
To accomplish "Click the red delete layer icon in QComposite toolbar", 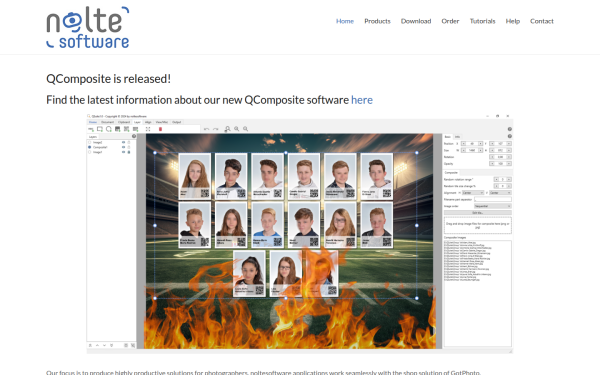I will [x=160, y=129].
